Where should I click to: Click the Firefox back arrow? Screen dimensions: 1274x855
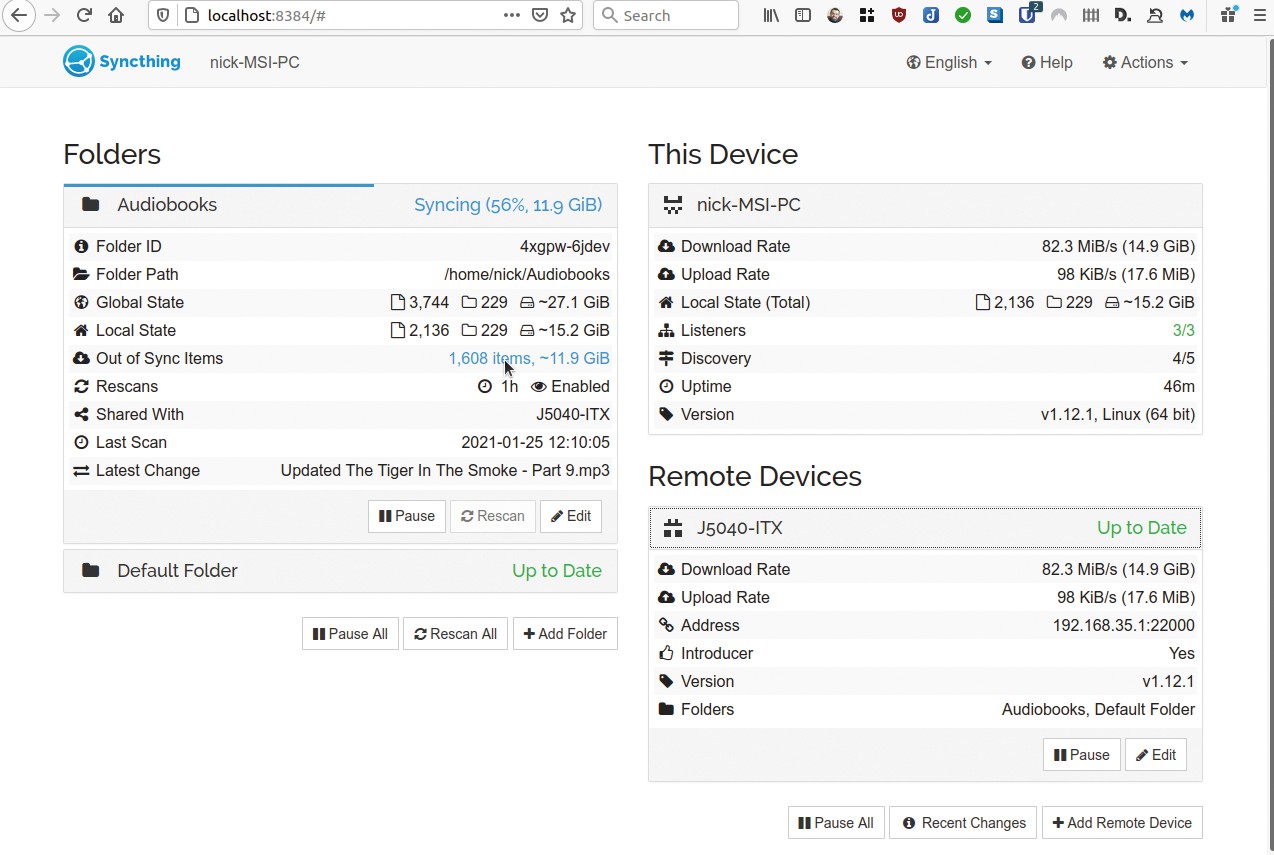(x=19, y=15)
